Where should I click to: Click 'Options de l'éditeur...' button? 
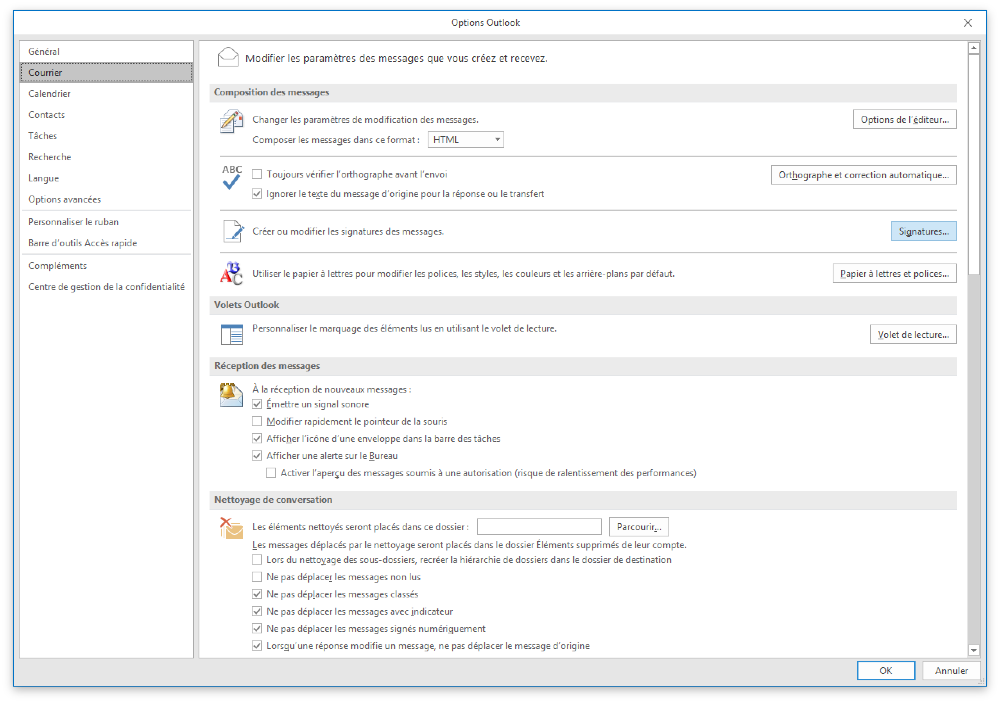[904, 119]
